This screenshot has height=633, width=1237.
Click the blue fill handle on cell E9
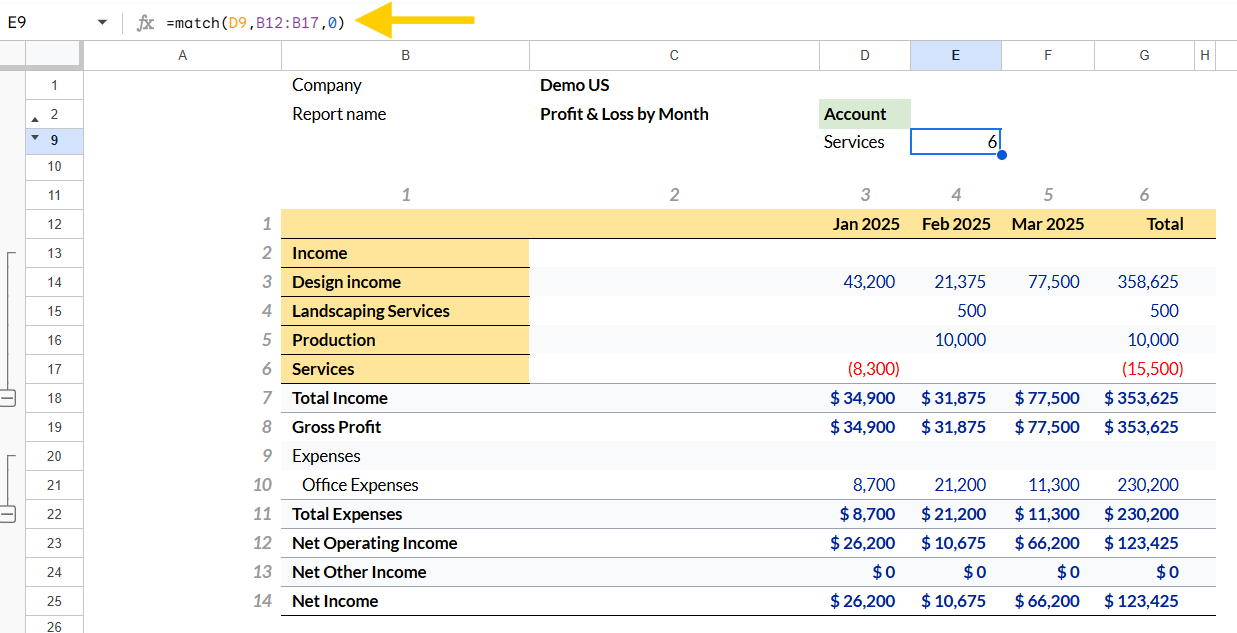pyautogui.click(x=1001, y=155)
